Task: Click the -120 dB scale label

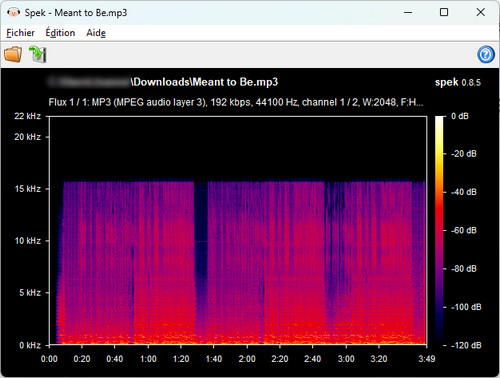Action: point(466,345)
